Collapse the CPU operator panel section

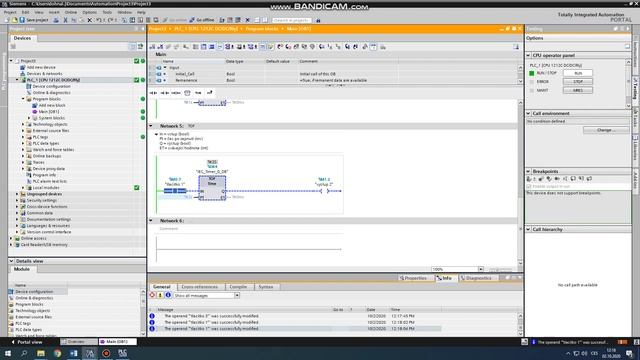coord(528,55)
